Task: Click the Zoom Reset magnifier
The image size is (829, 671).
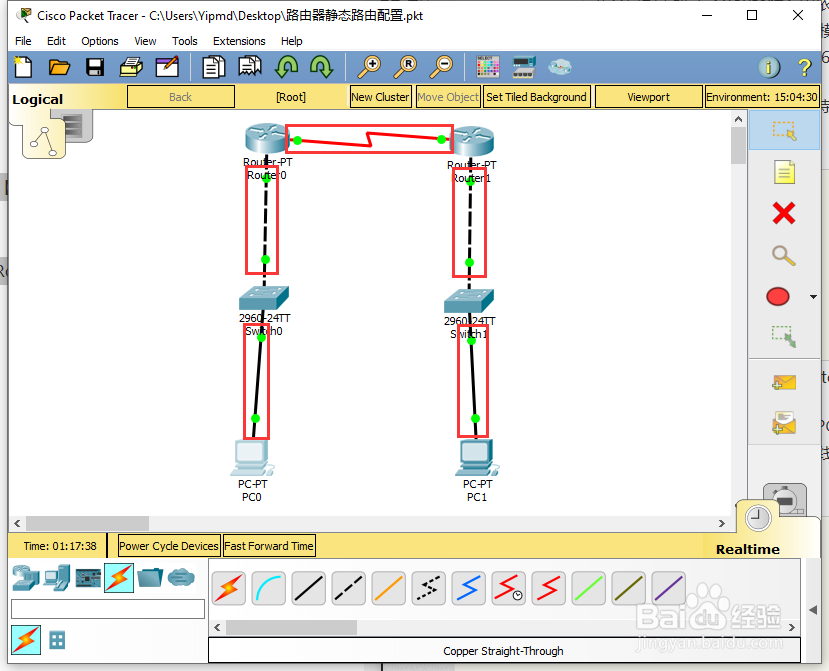Action: (x=405, y=67)
